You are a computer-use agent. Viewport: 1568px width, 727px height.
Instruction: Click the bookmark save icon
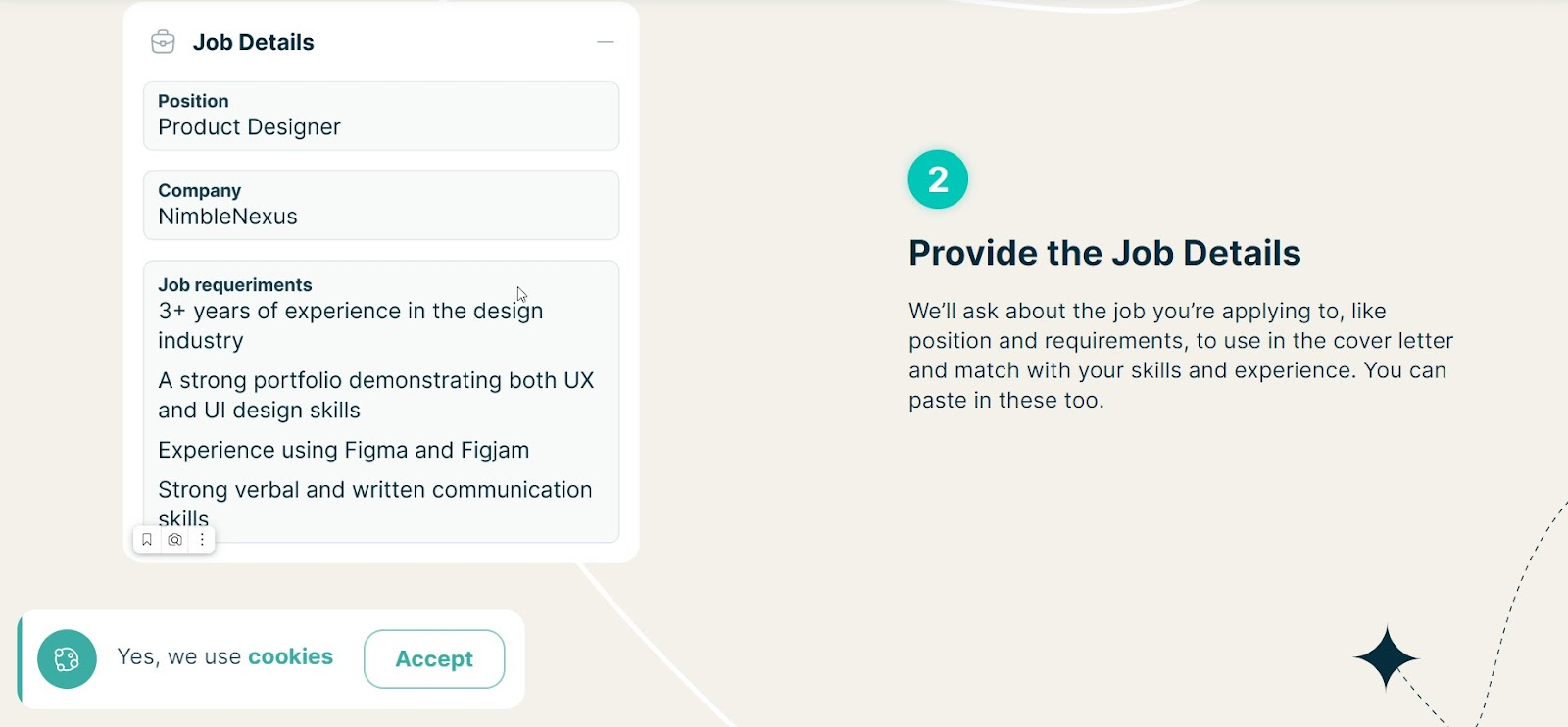(x=147, y=540)
